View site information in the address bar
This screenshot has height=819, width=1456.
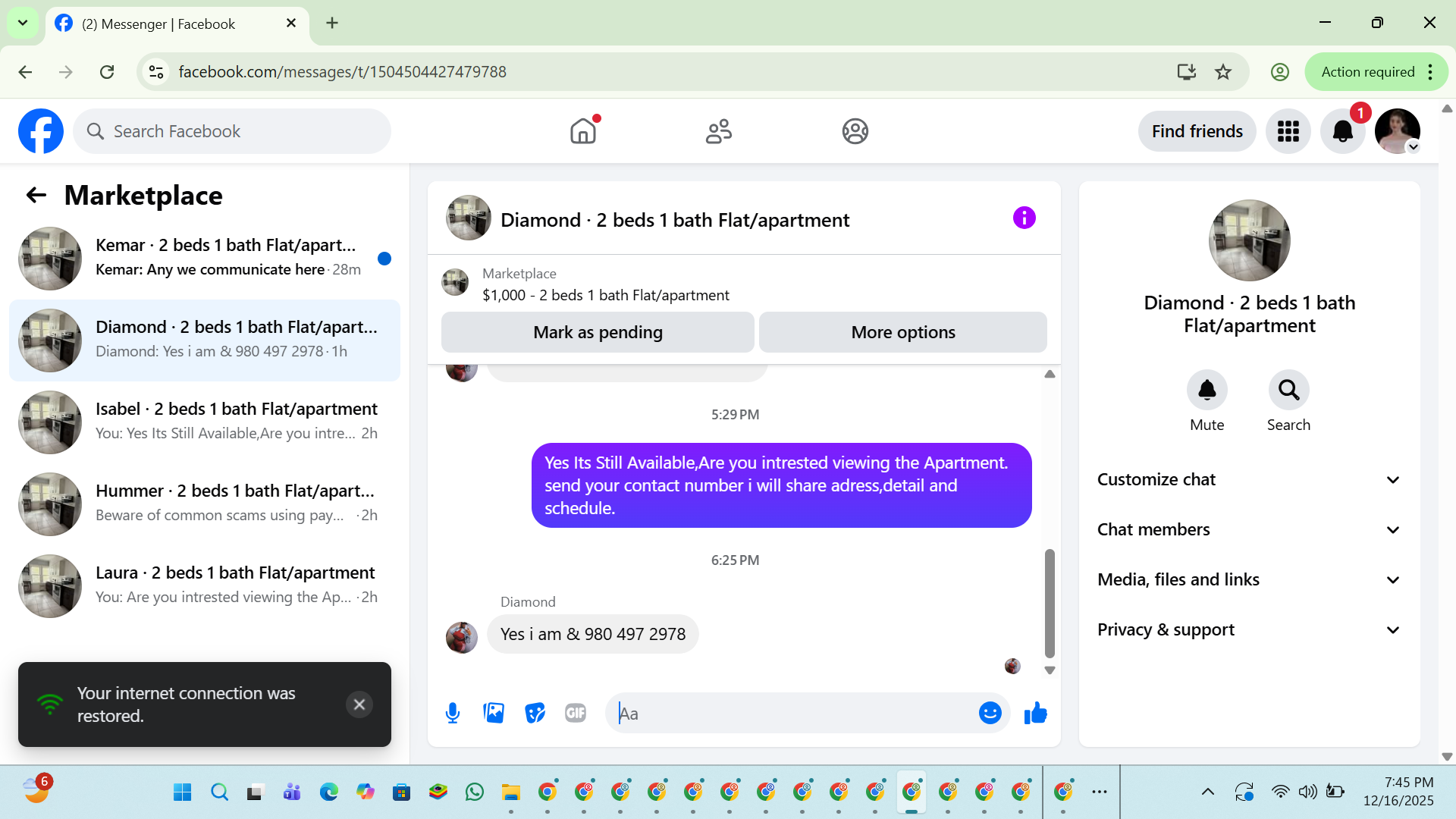pyautogui.click(x=156, y=72)
